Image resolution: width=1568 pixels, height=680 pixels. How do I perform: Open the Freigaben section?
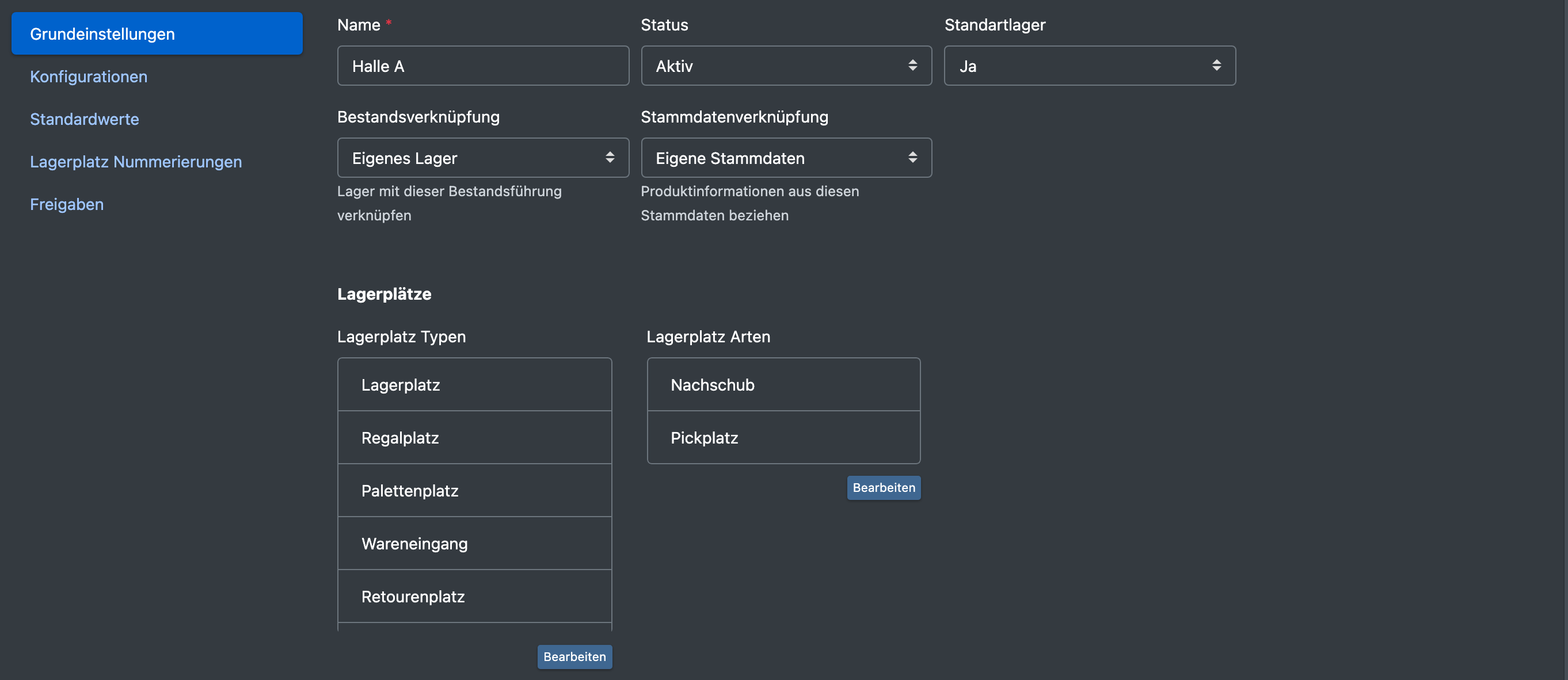pos(67,204)
